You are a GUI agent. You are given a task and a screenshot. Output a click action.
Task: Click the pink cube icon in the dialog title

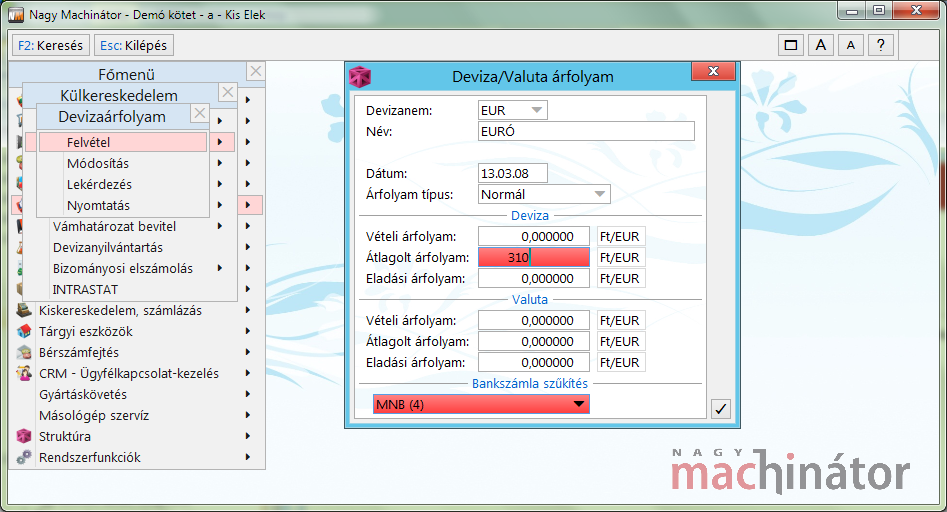(360, 77)
